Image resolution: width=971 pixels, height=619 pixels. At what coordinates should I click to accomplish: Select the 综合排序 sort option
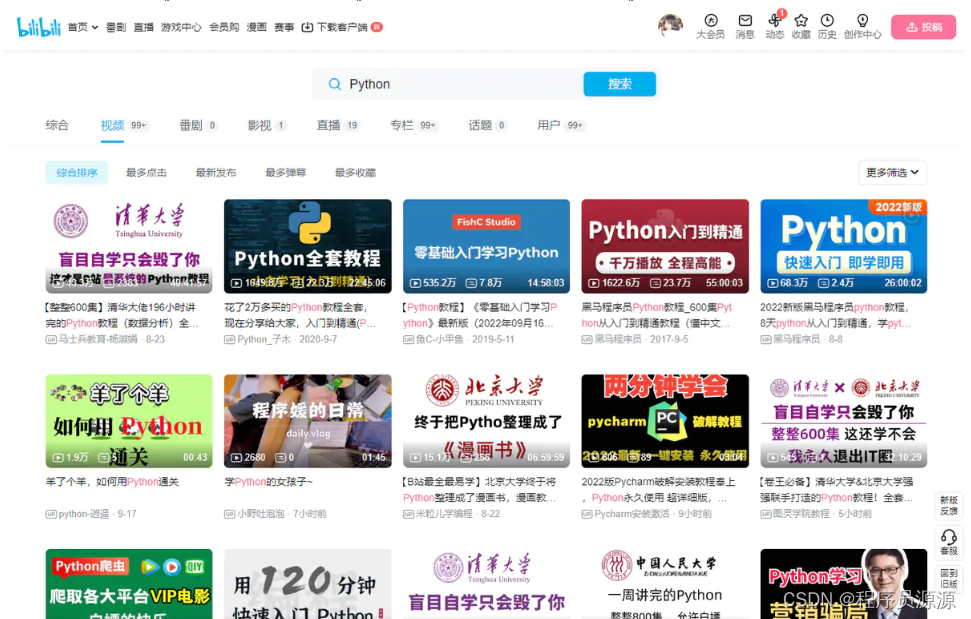pos(77,173)
